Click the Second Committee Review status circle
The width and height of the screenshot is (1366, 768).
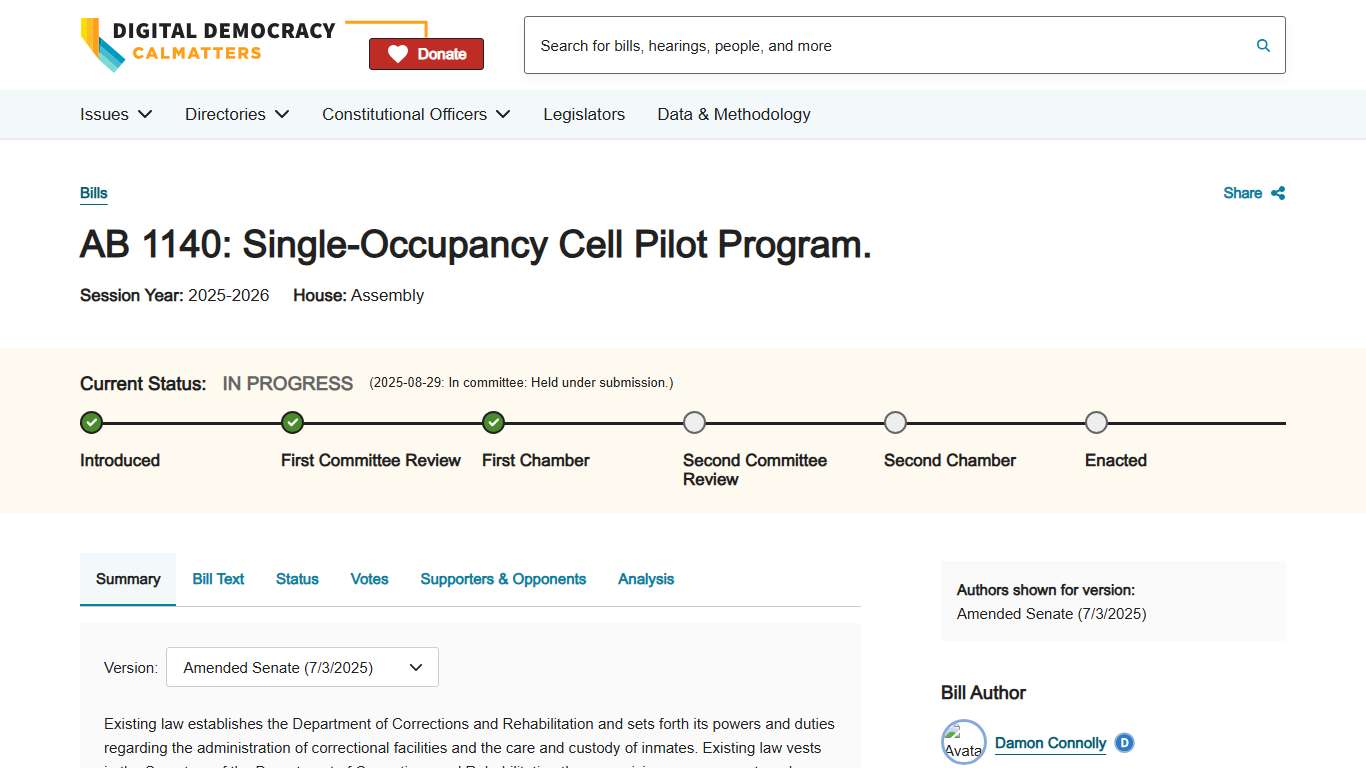(x=694, y=422)
